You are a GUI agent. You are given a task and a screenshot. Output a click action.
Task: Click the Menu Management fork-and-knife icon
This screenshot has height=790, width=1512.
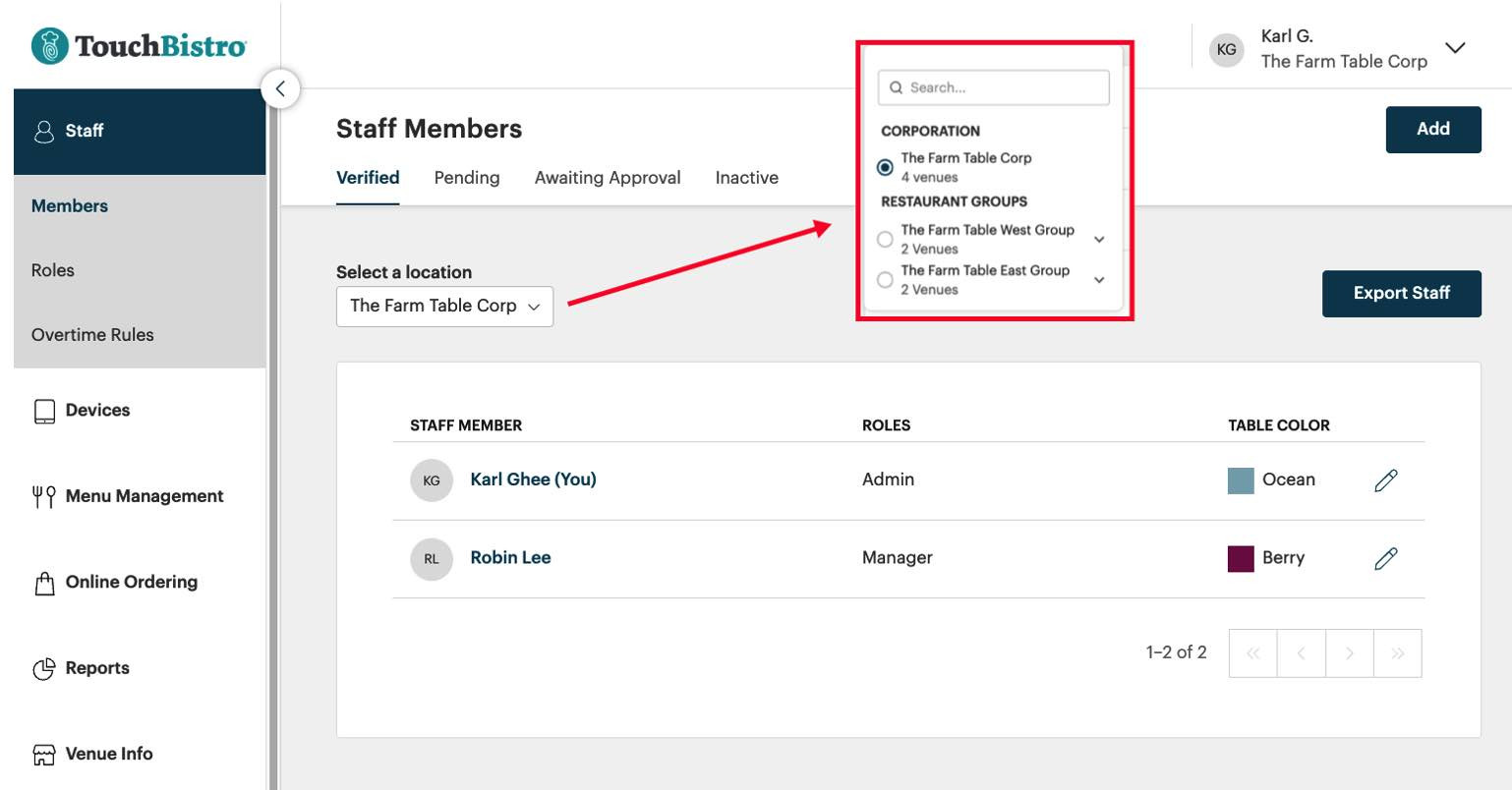click(44, 497)
